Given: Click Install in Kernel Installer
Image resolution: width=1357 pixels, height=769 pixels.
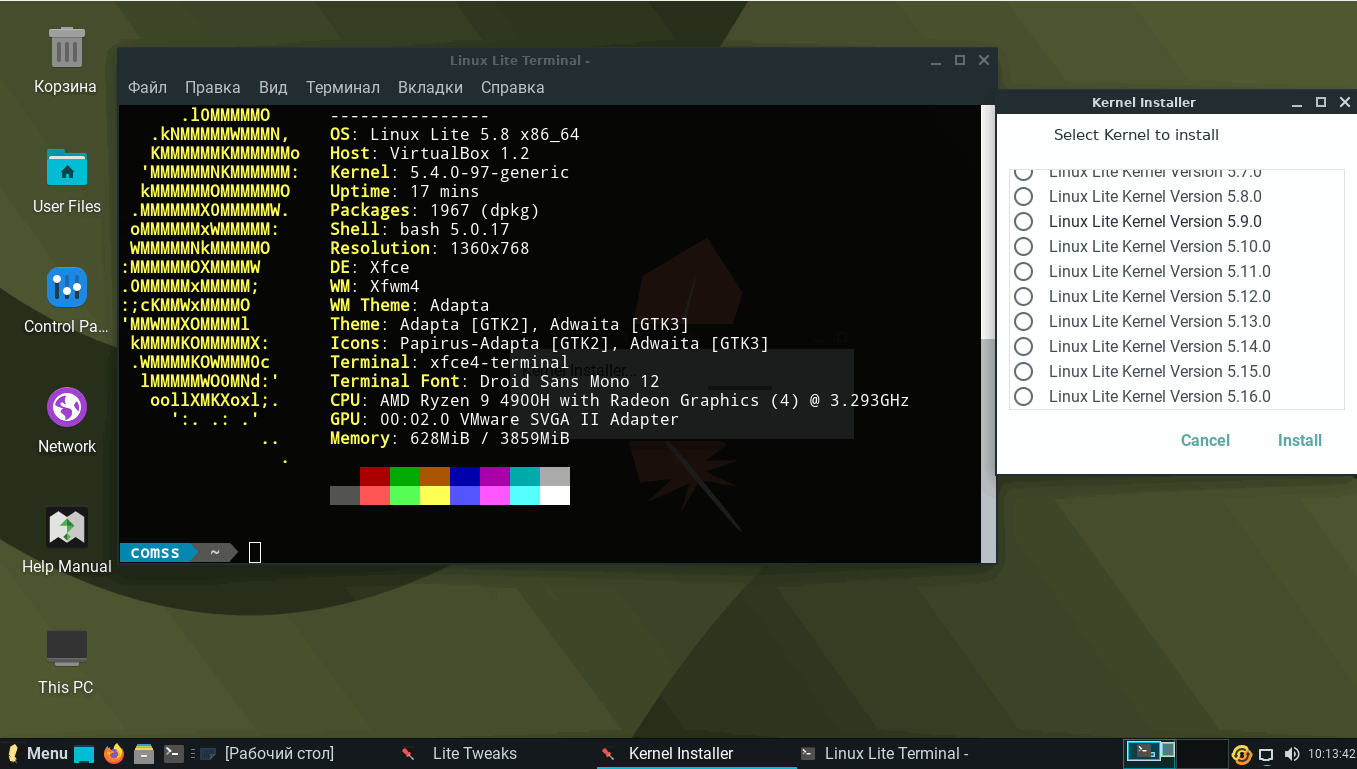Looking at the screenshot, I should pyautogui.click(x=1300, y=440).
